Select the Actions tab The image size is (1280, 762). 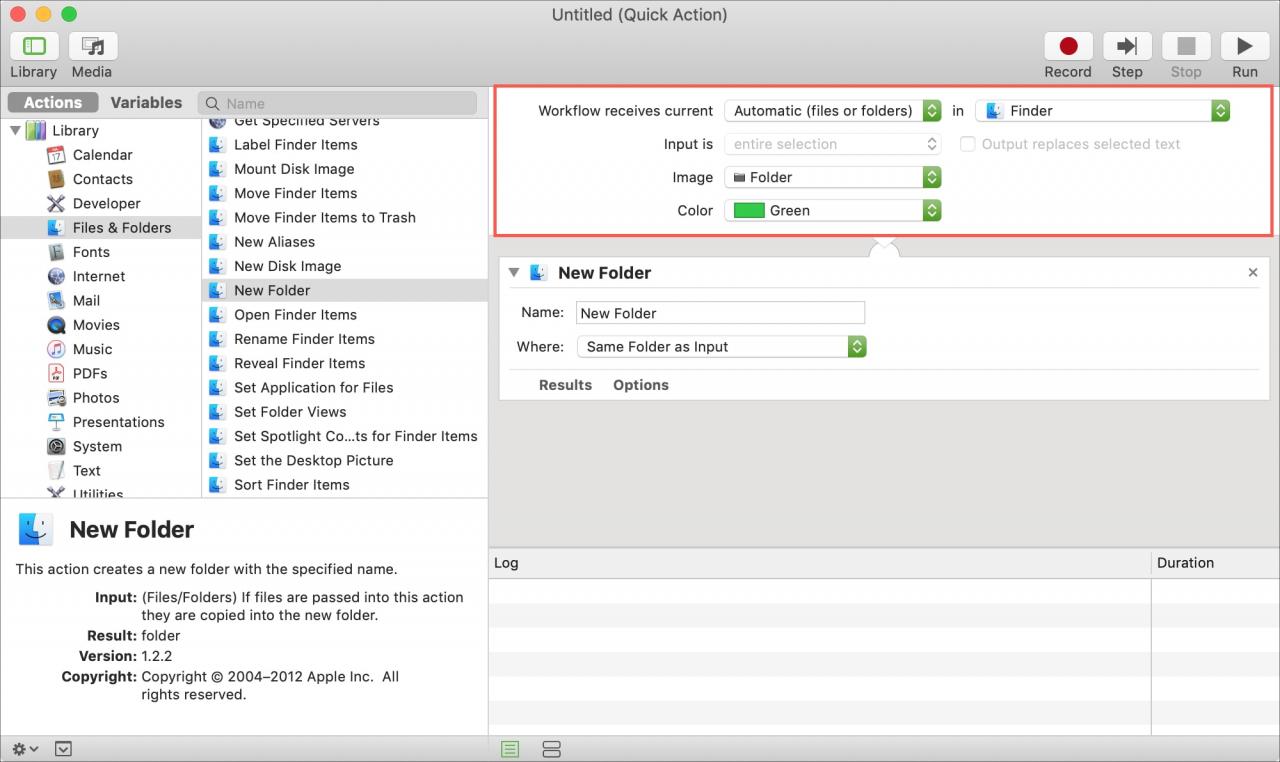(x=53, y=102)
